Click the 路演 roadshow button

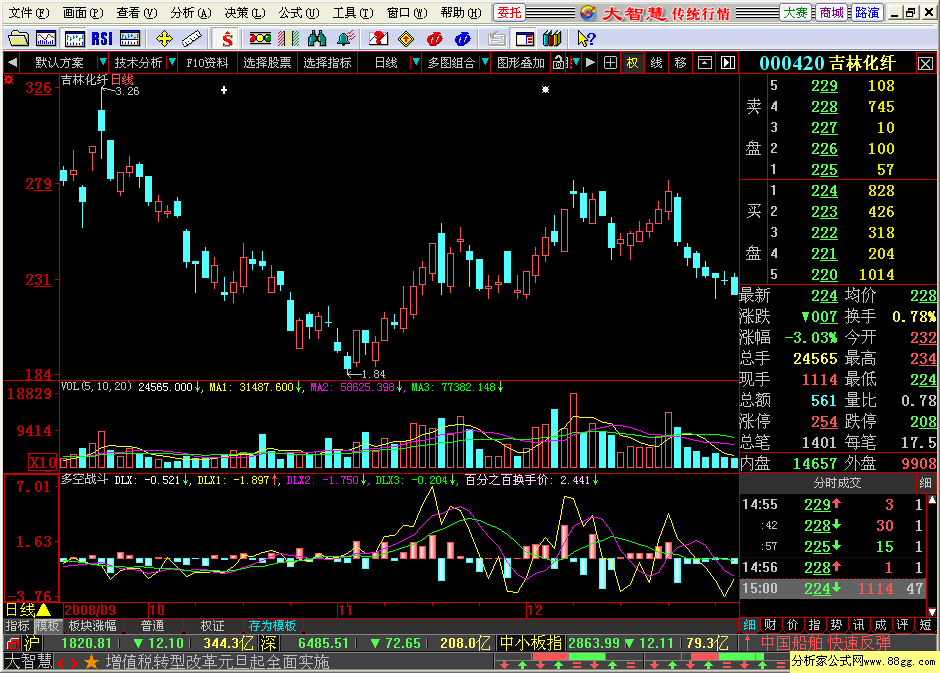tap(867, 13)
